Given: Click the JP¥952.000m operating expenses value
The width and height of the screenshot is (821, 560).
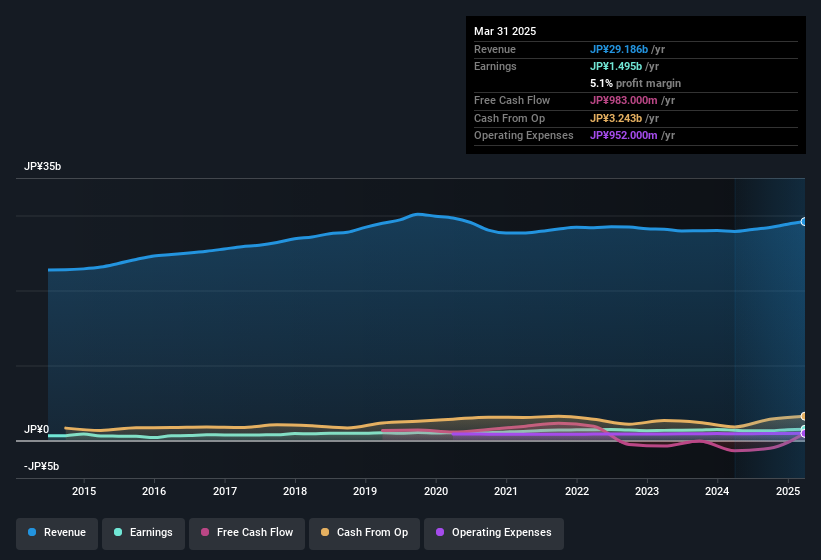Looking at the screenshot, I should [624, 136].
